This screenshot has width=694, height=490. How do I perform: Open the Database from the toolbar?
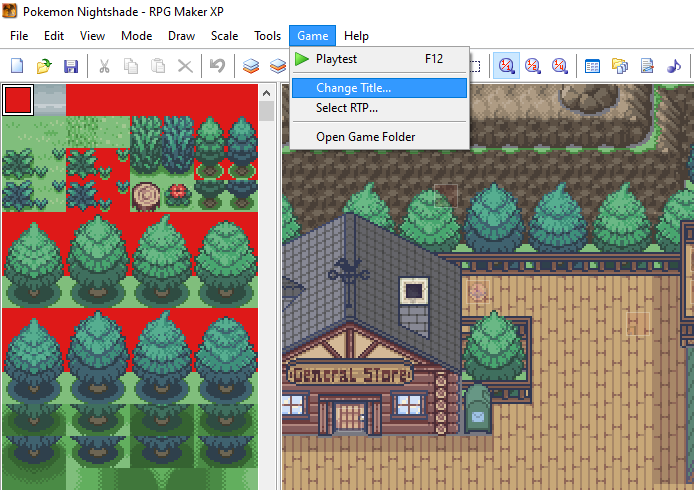[592, 66]
